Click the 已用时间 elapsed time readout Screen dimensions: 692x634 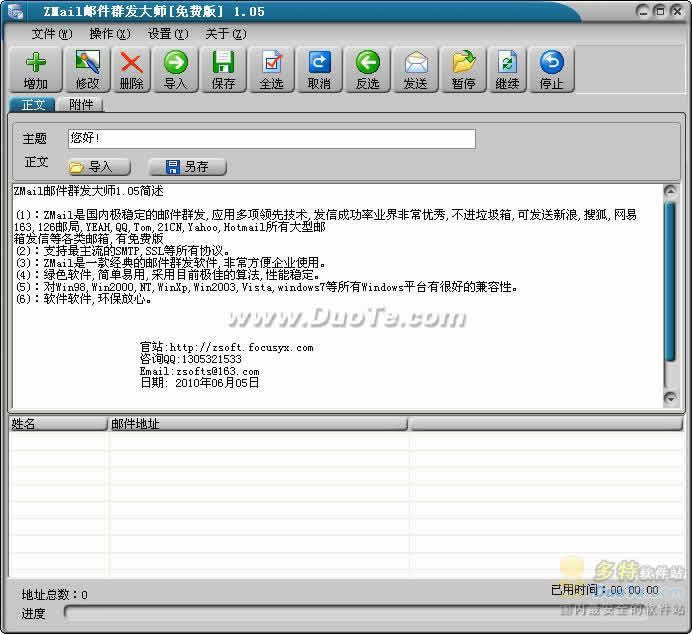tap(605, 590)
